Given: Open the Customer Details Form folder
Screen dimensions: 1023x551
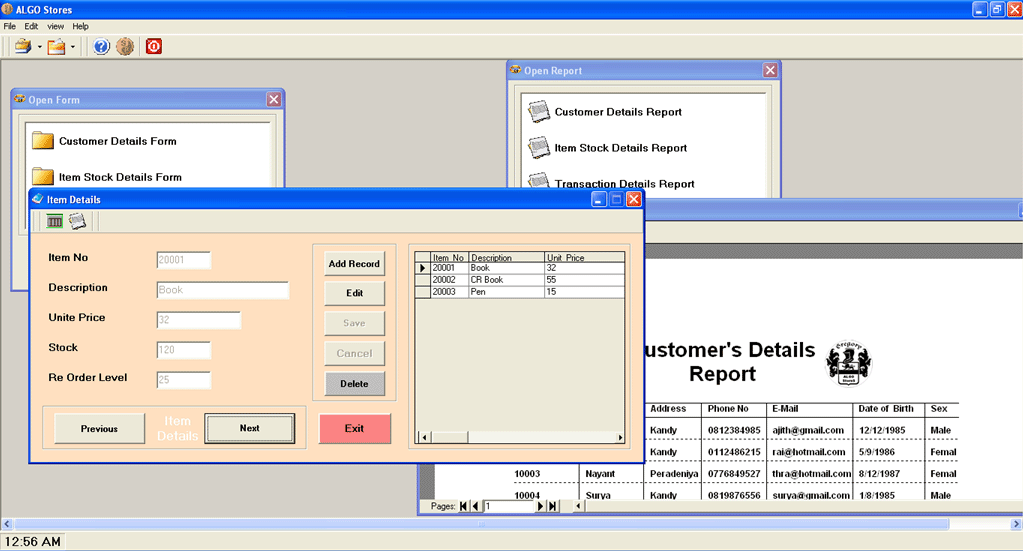Looking at the screenshot, I should click(x=43, y=141).
